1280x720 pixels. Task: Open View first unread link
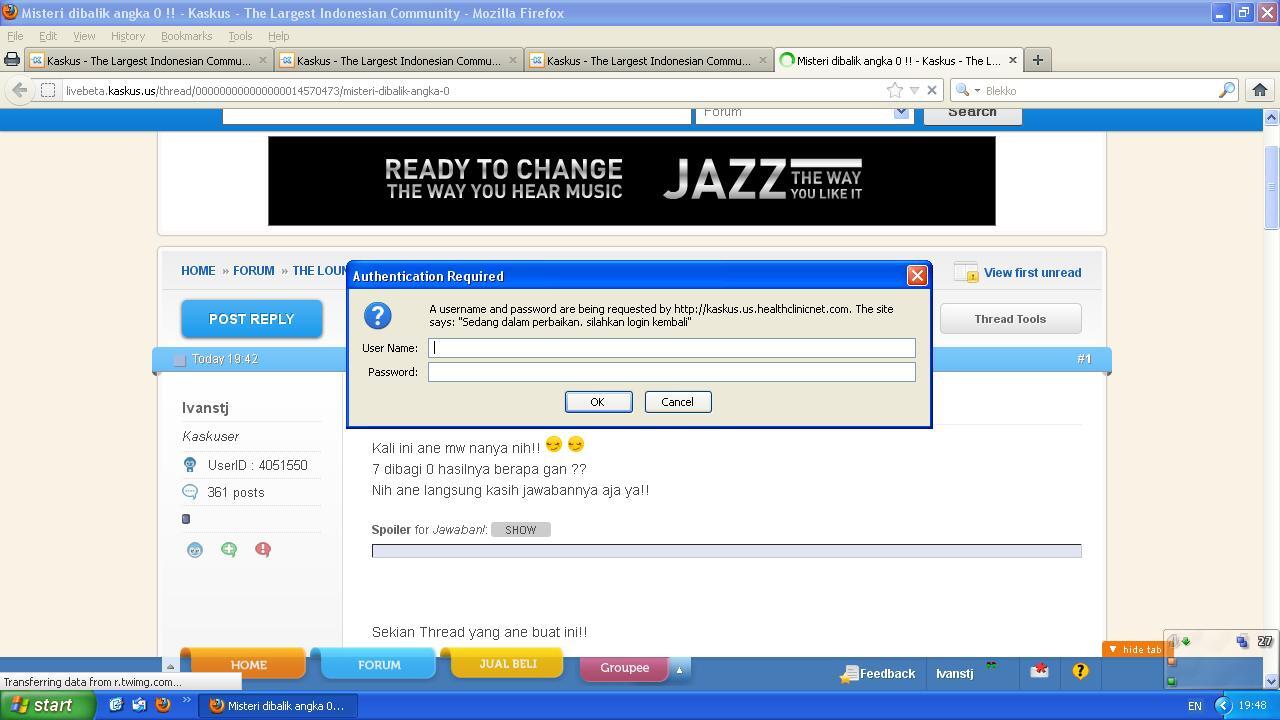pos(1032,272)
